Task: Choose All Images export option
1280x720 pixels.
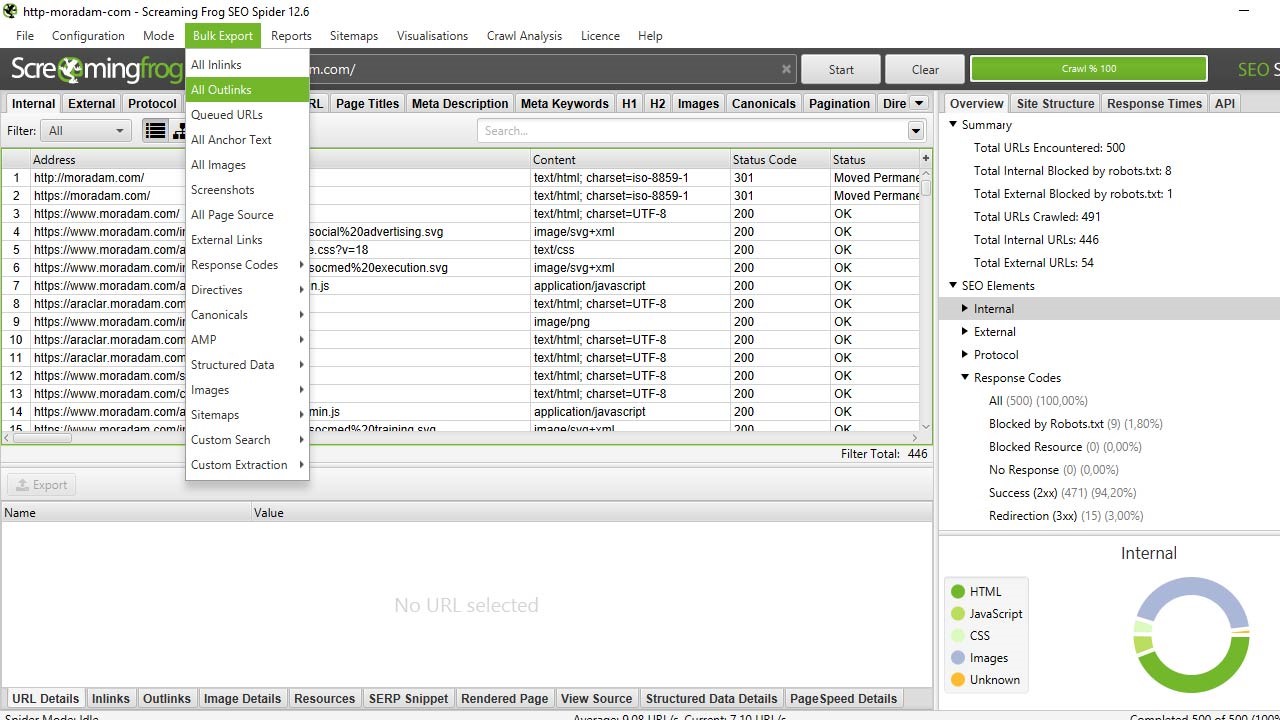Action: coord(247,165)
